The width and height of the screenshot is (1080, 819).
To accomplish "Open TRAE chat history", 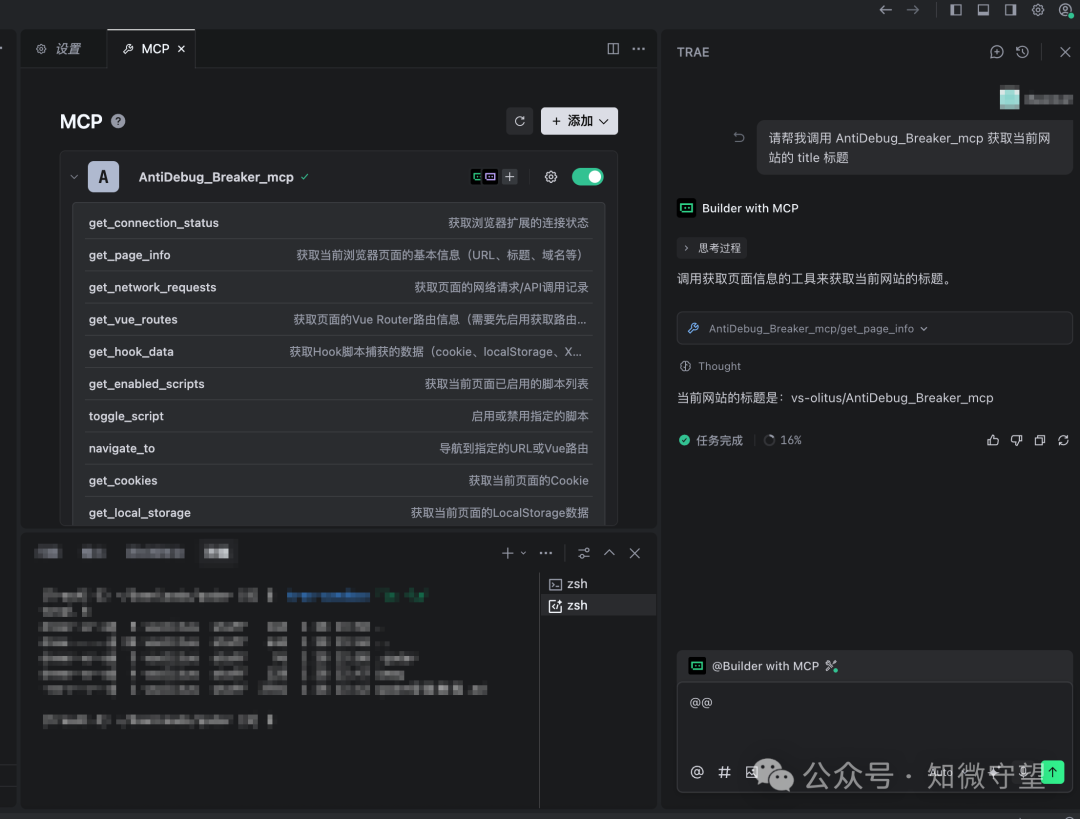I will coord(1022,52).
